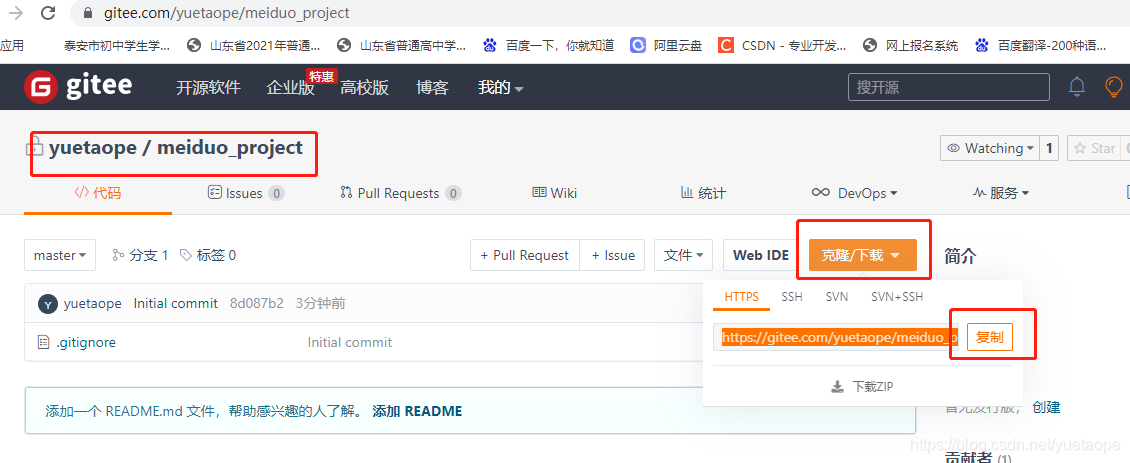
Task: Click the CSDN bookmark icon
Action: click(726, 45)
